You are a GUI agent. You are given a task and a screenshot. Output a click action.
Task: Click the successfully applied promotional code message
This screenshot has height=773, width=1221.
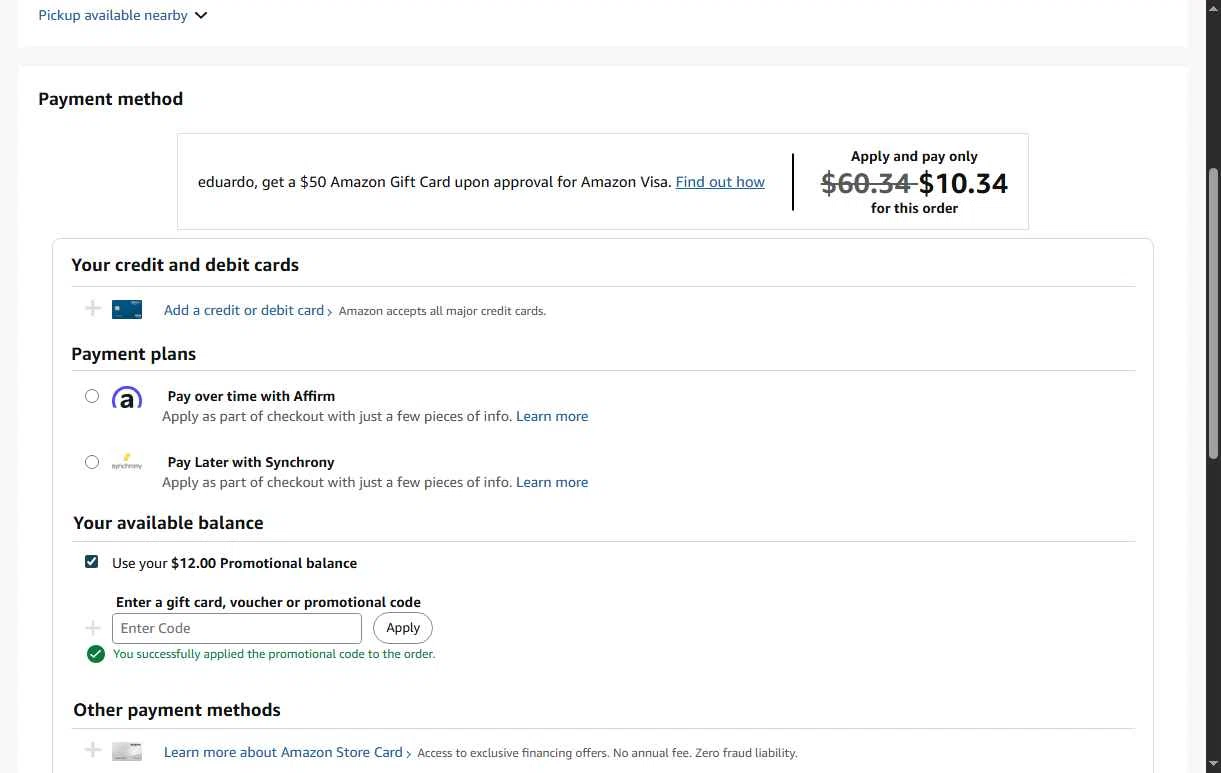point(274,654)
